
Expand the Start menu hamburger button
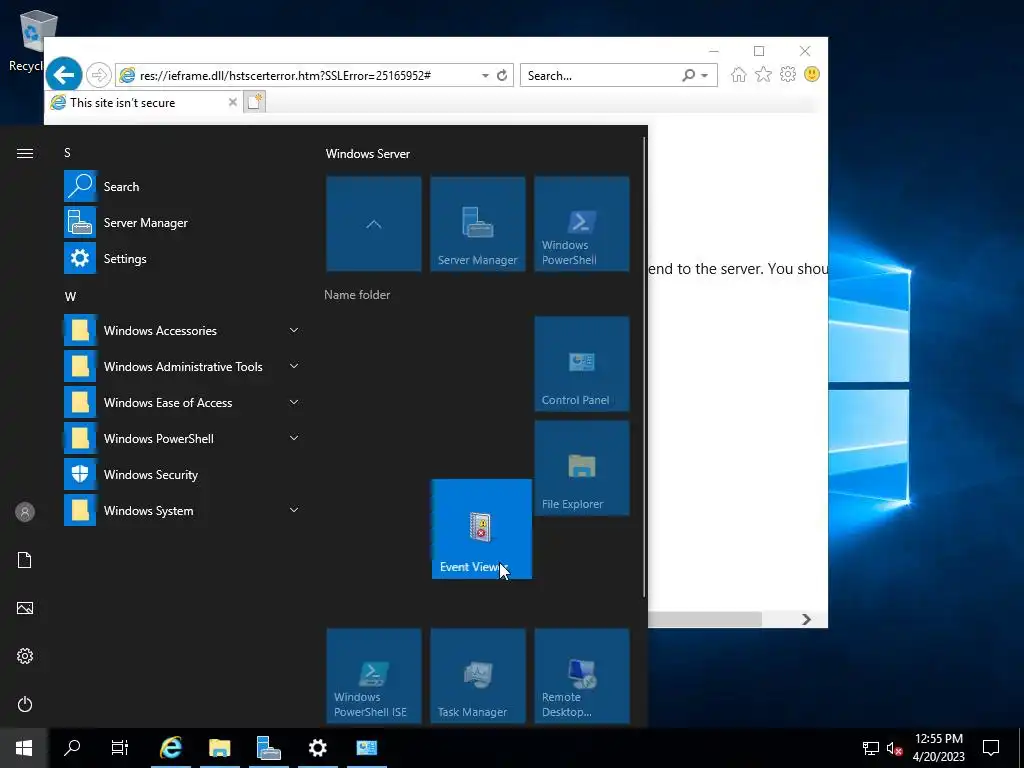[25, 153]
